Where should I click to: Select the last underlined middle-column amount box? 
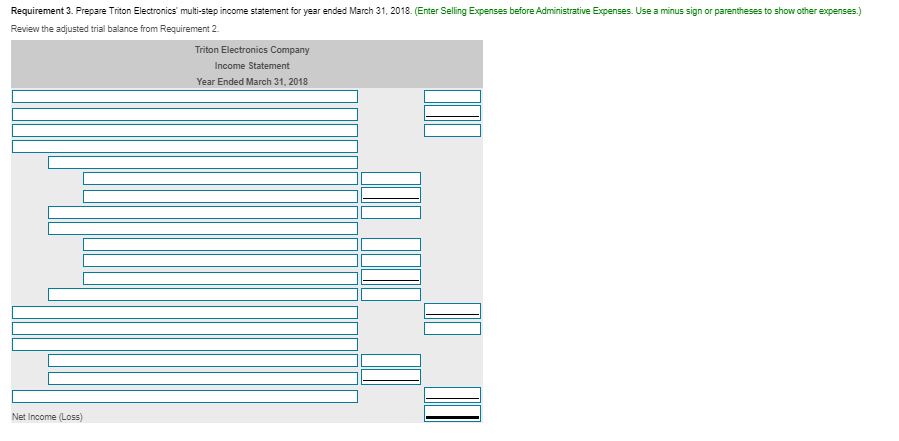[x=391, y=377]
